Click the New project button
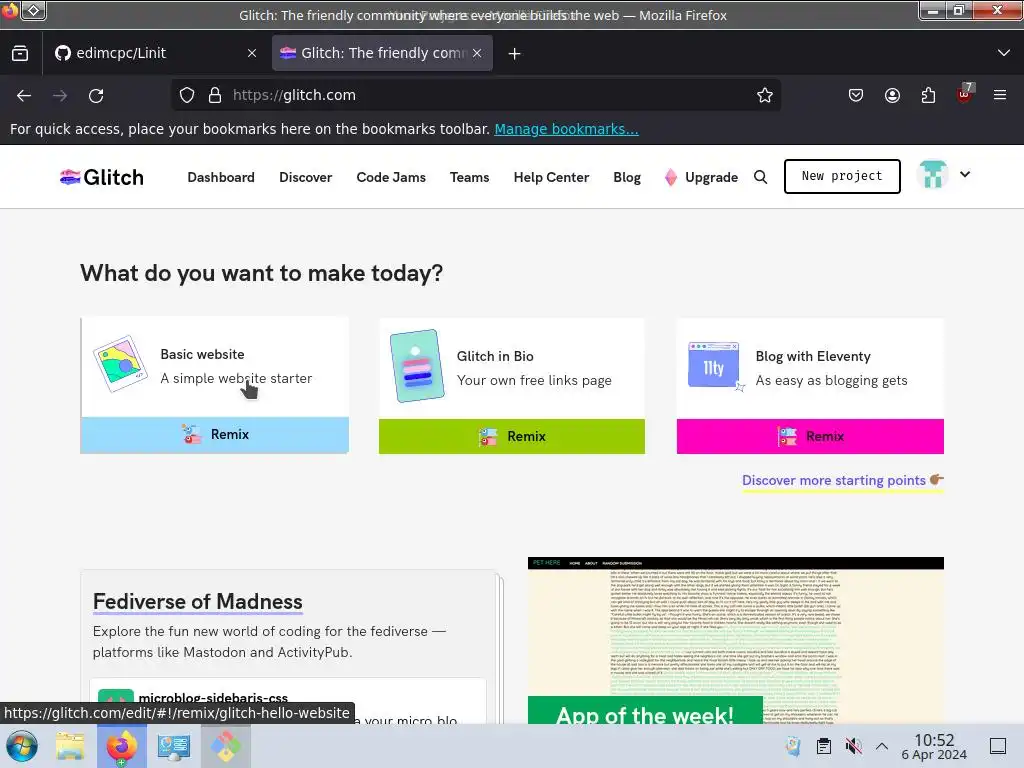Viewport: 1024px width, 768px height. [x=842, y=176]
